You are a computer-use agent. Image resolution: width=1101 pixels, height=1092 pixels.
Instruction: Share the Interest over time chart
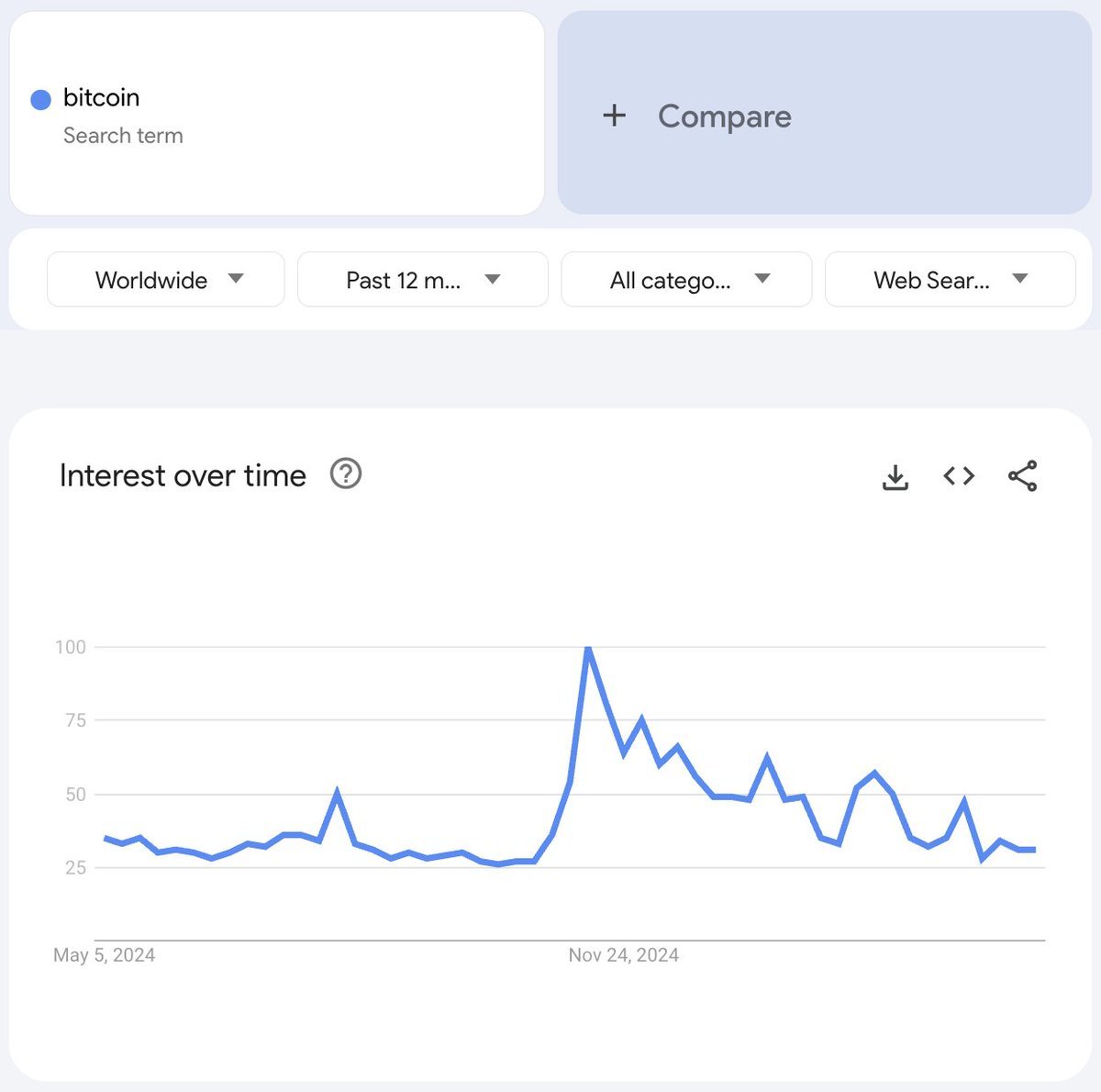tap(1022, 475)
